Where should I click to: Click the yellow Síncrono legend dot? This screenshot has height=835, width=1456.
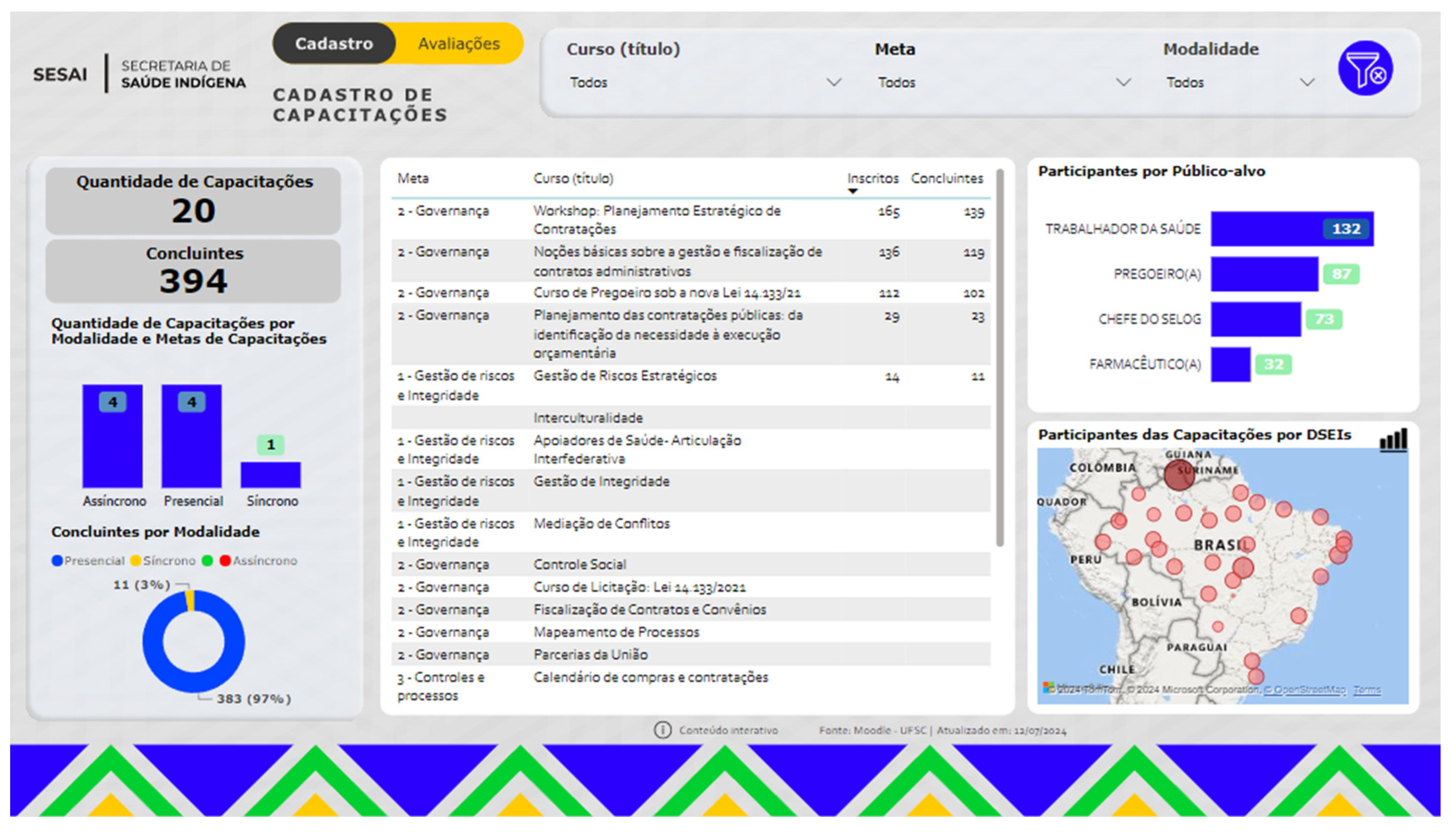[135, 561]
